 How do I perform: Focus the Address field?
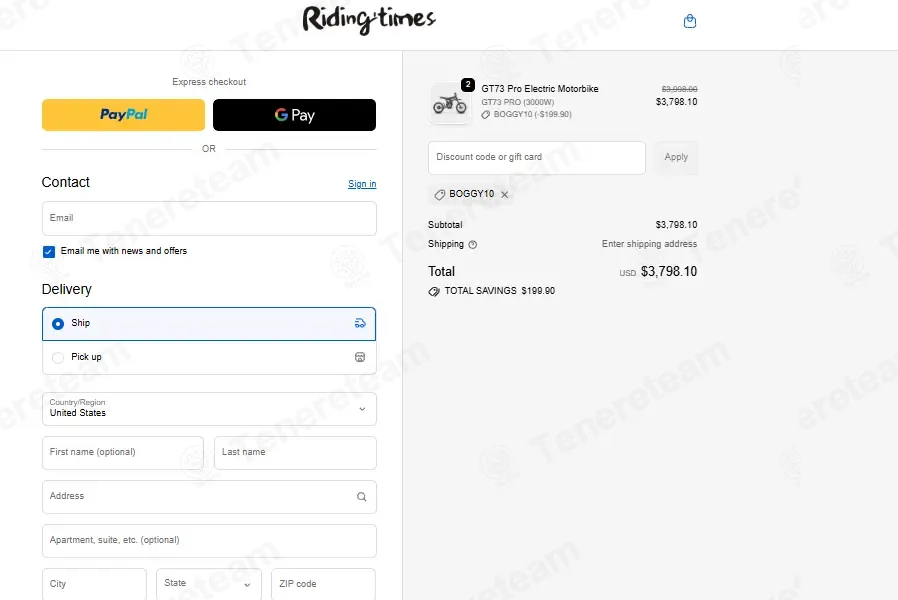209,497
